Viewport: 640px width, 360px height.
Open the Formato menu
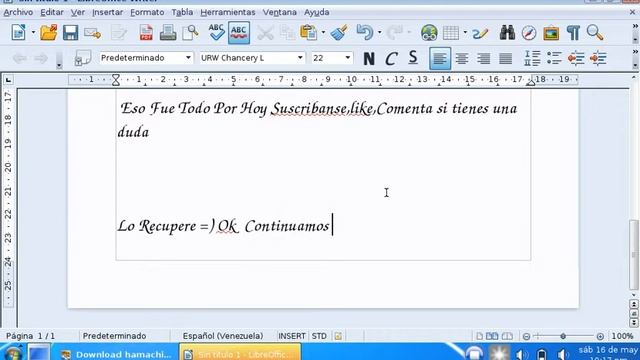pyautogui.click(x=147, y=12)
